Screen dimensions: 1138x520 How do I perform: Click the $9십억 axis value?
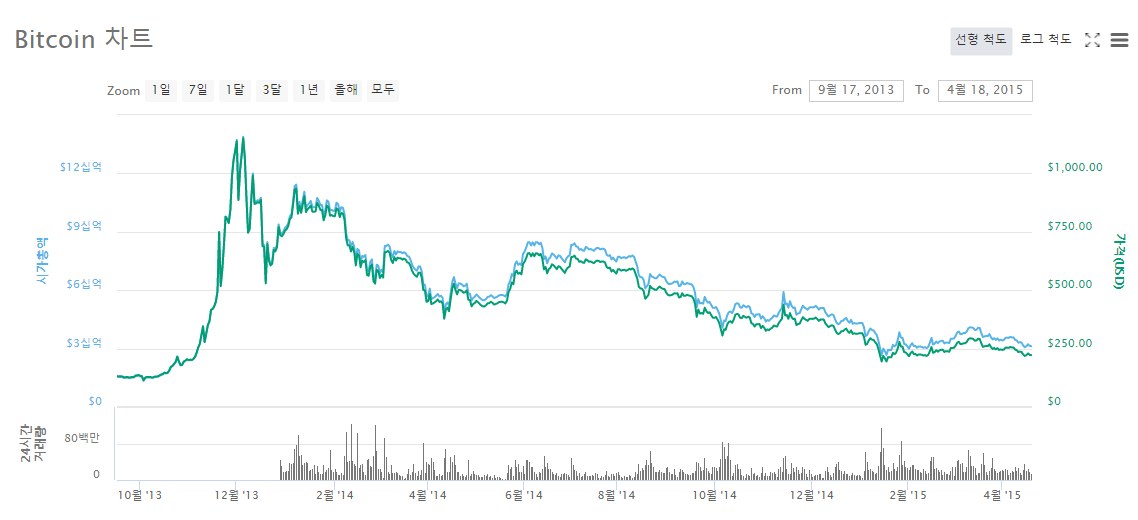(x=83, y=226)
